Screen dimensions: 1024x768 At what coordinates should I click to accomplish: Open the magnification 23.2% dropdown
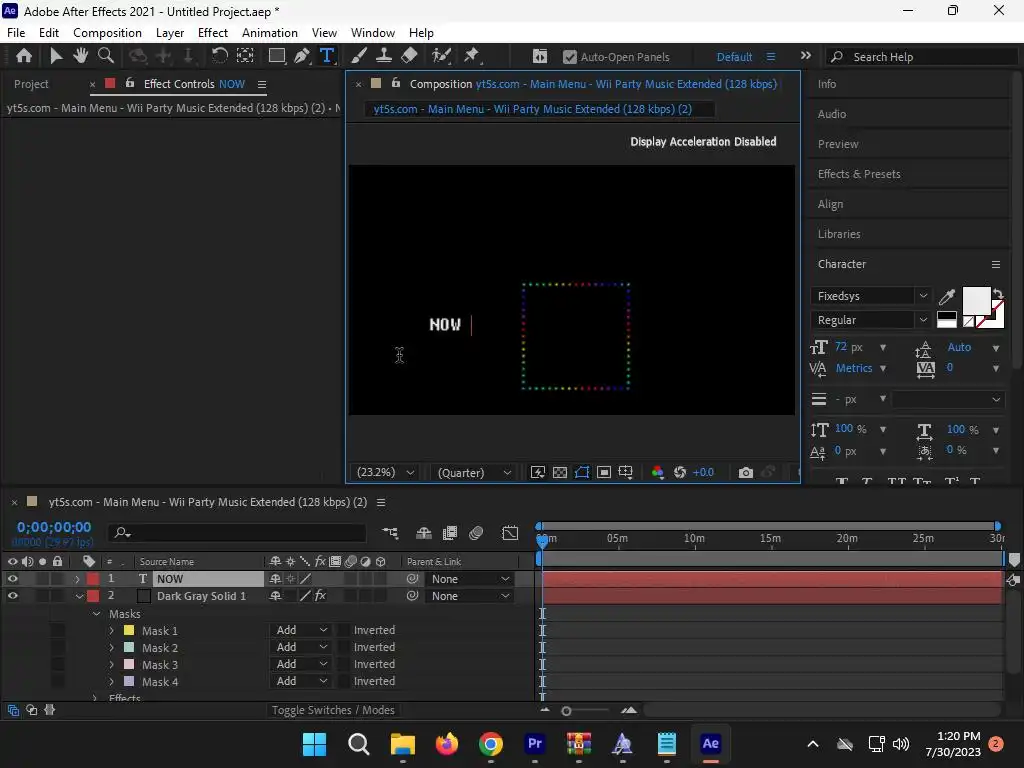(385, 472)
